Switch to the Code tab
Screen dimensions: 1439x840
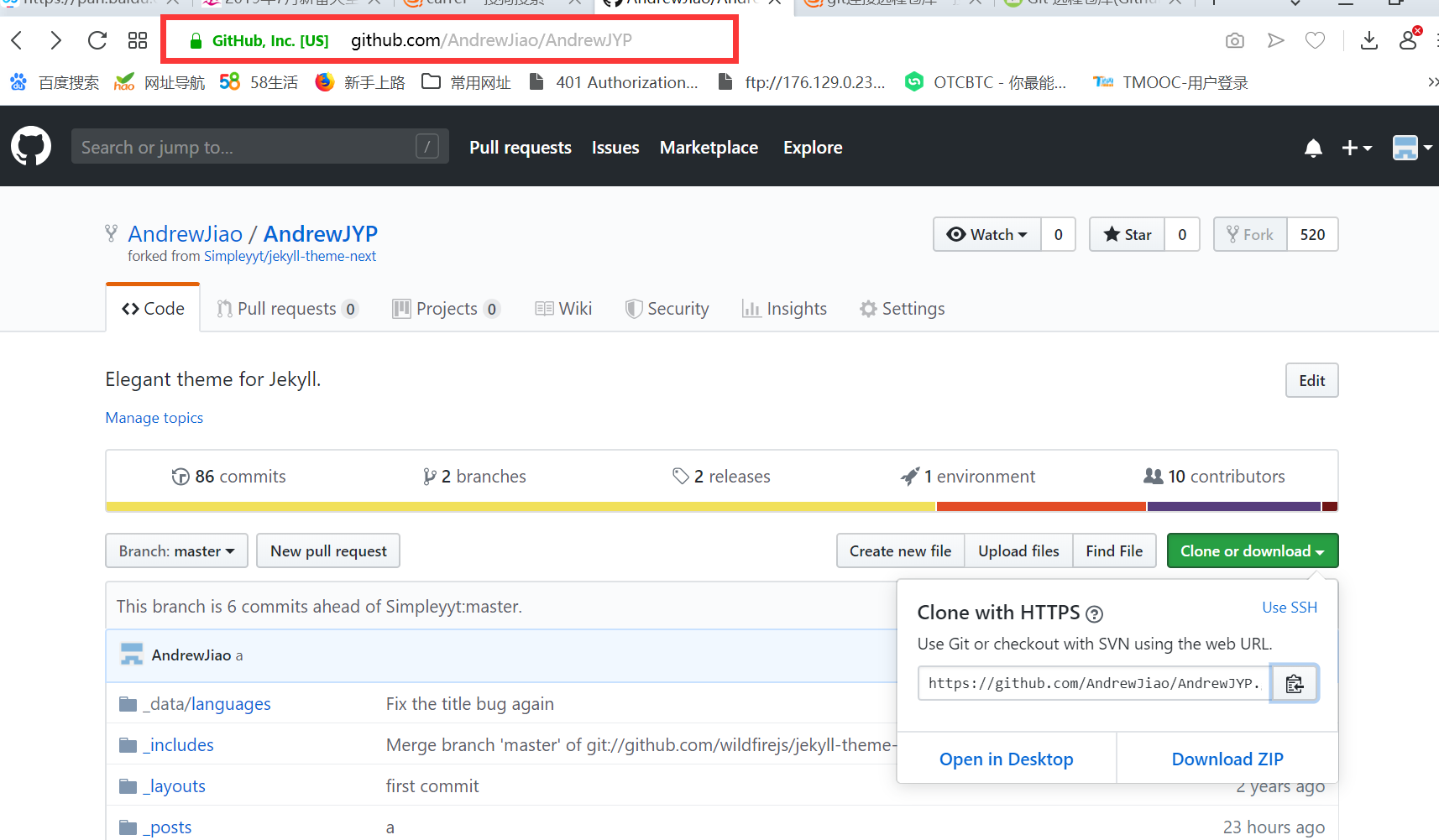153,309
